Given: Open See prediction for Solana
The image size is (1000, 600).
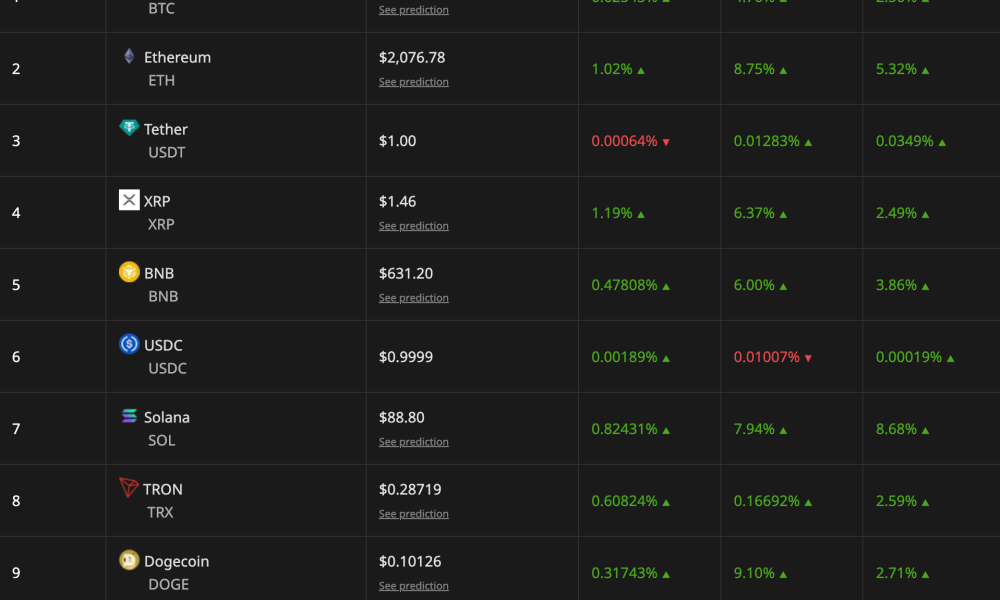Looking at the screenshot, I should pyautogui.click(x=413, y=441).
